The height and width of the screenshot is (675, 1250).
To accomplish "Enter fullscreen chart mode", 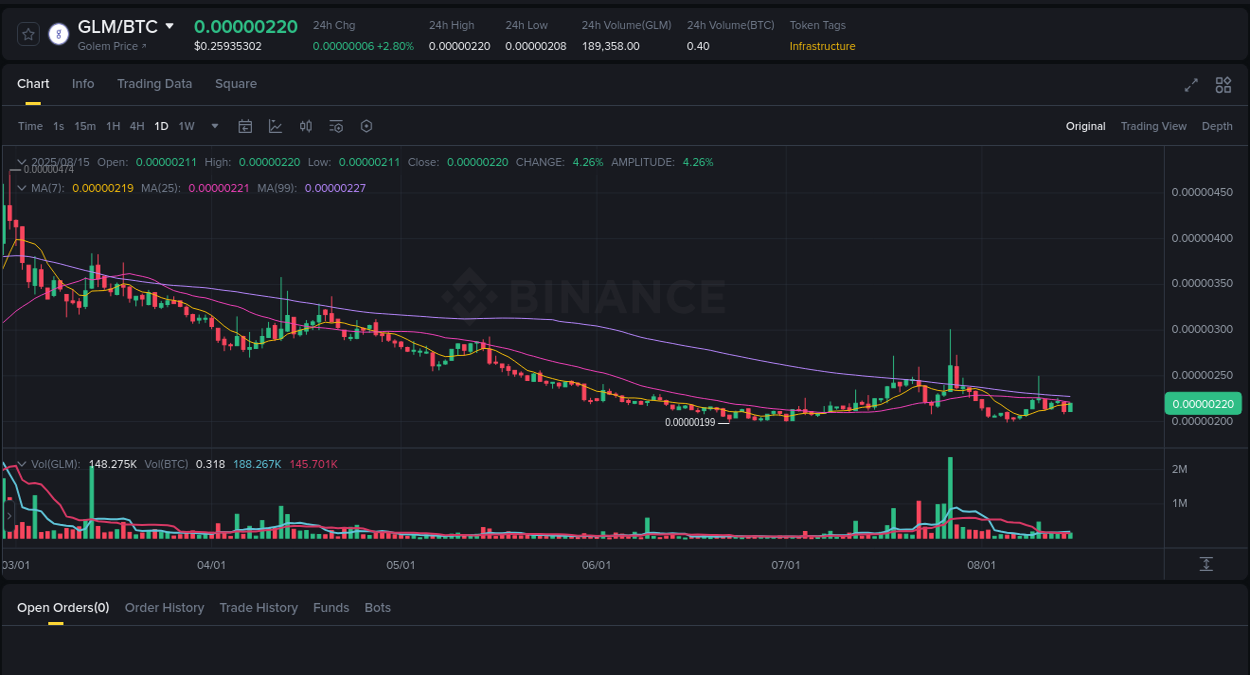I will pos(1191,85).
